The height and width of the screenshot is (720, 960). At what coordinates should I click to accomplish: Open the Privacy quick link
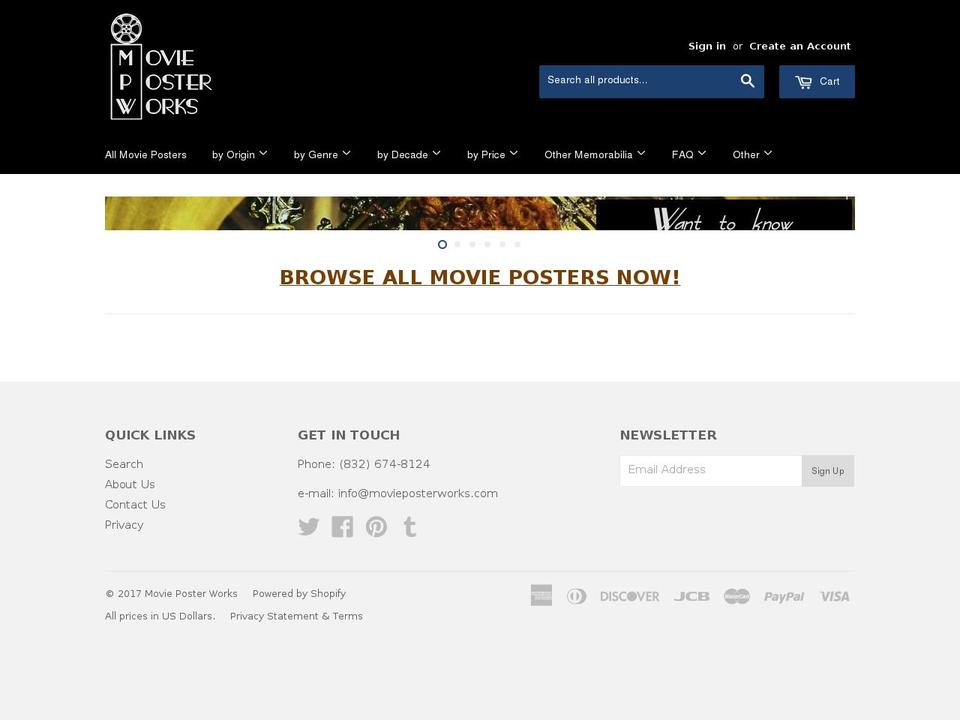[x=124, y=525]
